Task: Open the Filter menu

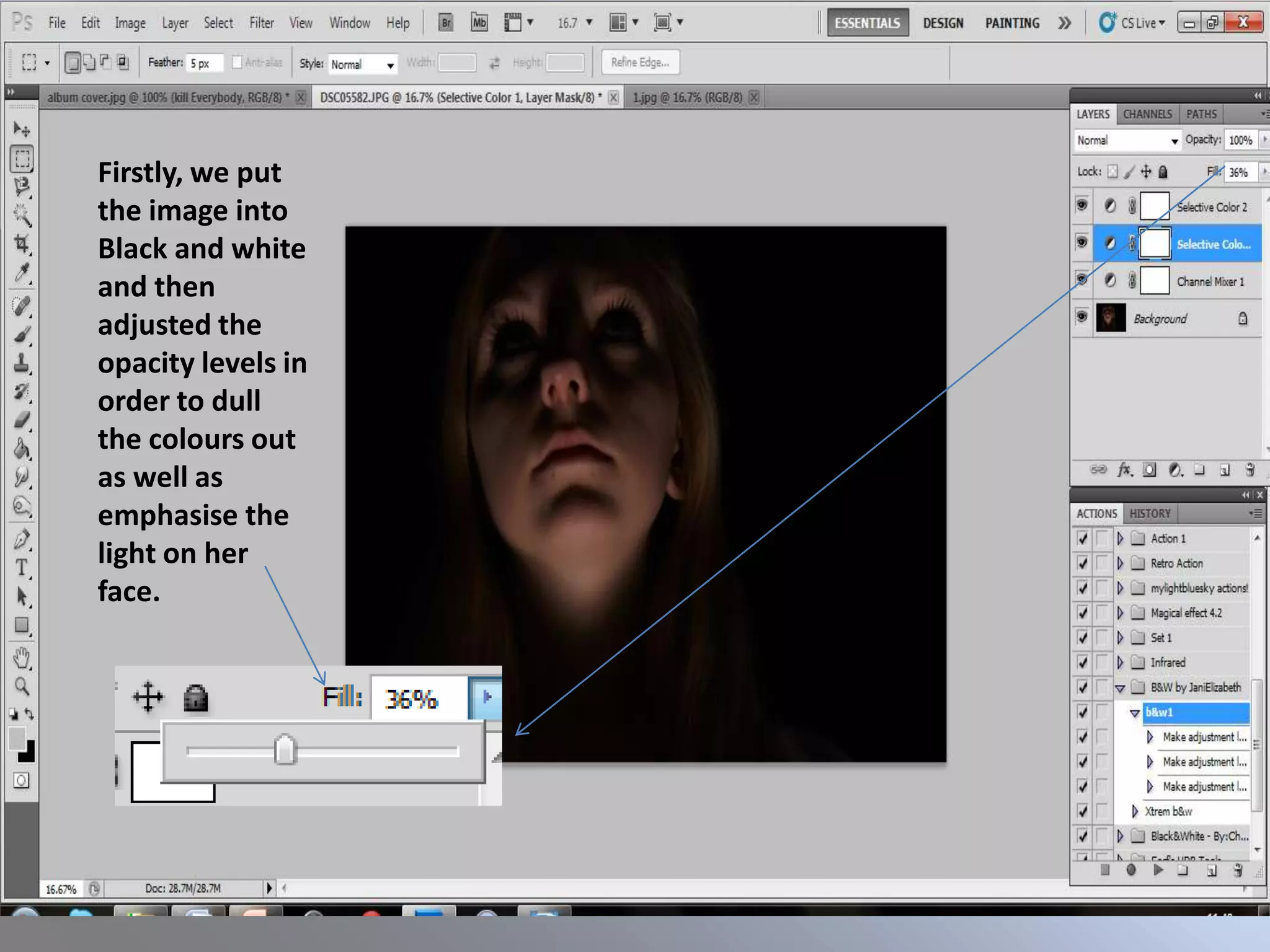Action: tap(261, 23)
